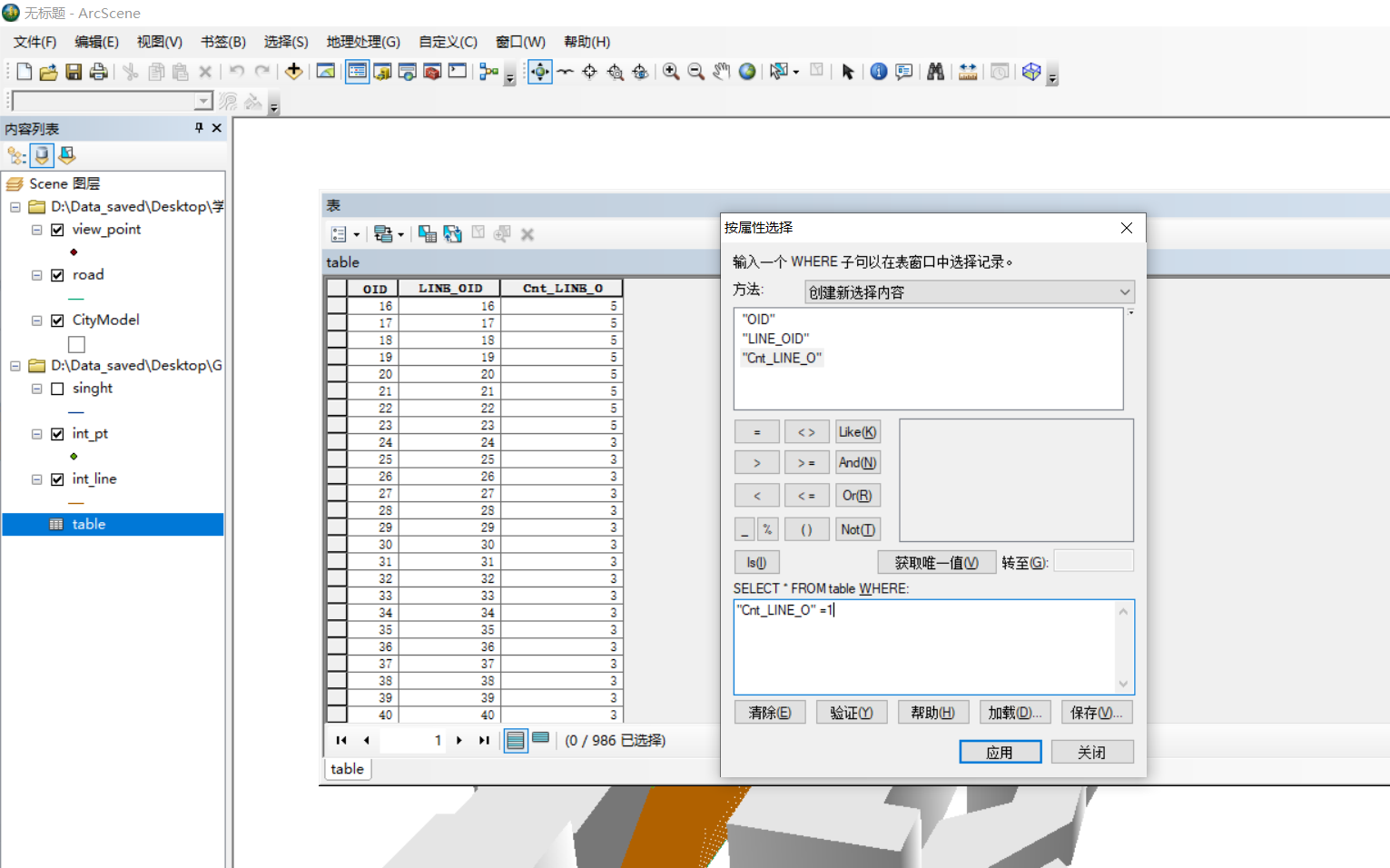Select the Zoom Out tool

696,72
